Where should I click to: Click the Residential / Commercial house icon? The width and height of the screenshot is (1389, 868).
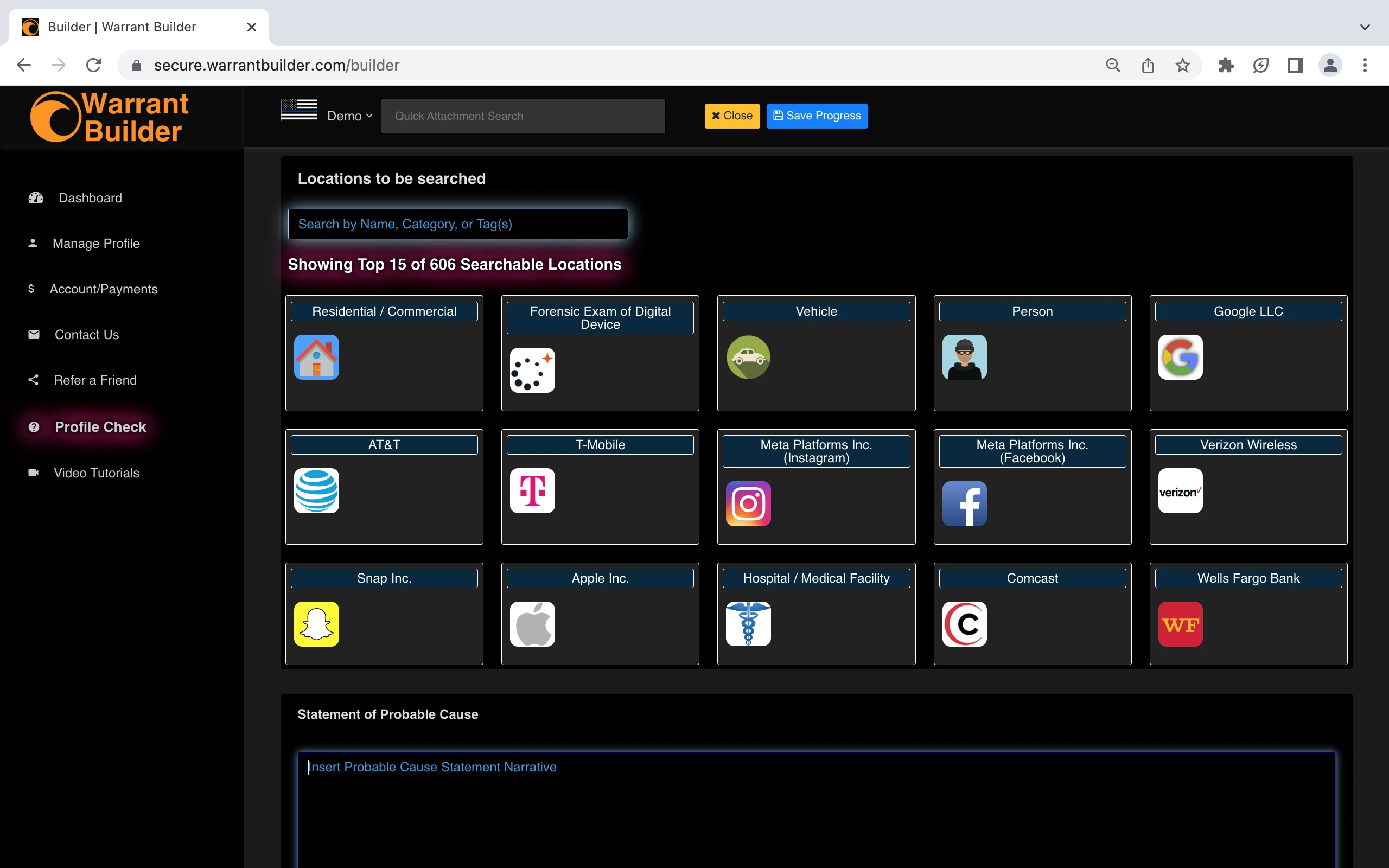tap(316, 357)
